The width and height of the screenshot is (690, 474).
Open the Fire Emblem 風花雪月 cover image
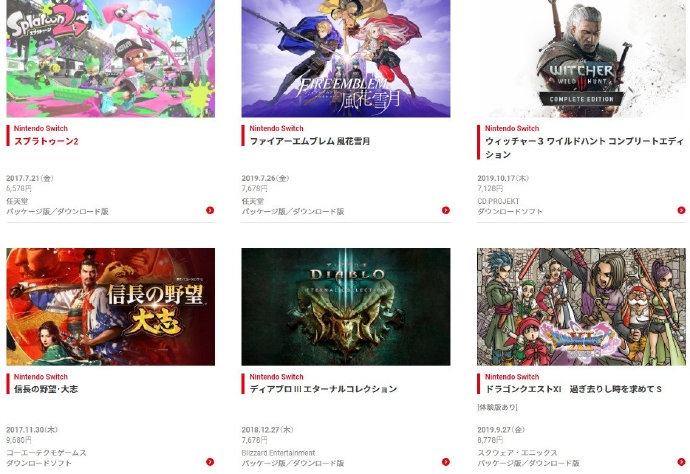coord(346,59)
